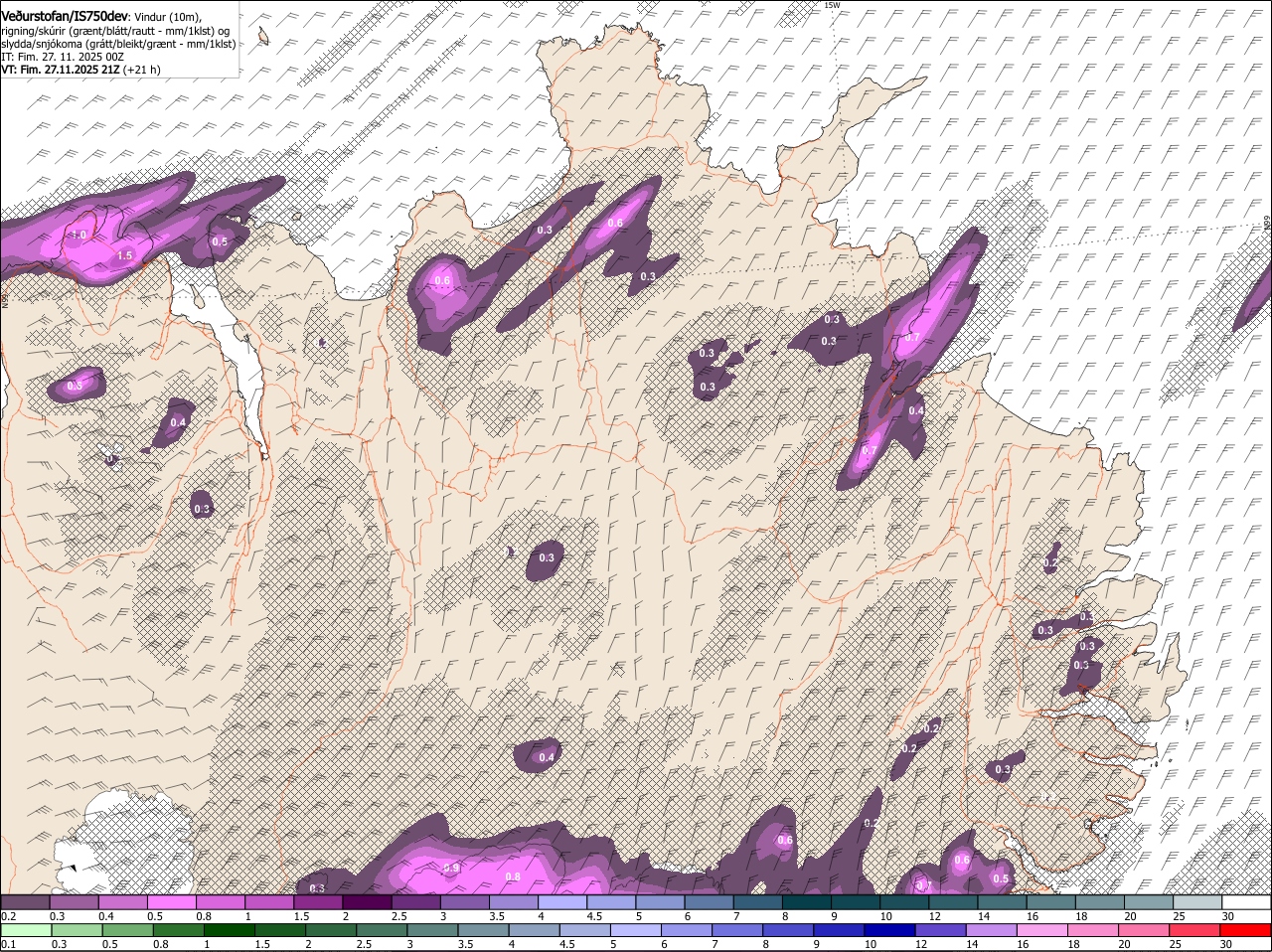The image size is (1272, 952).
Task: Click the number 10 beneath the navy blue swatch
Action: [871, 944]
